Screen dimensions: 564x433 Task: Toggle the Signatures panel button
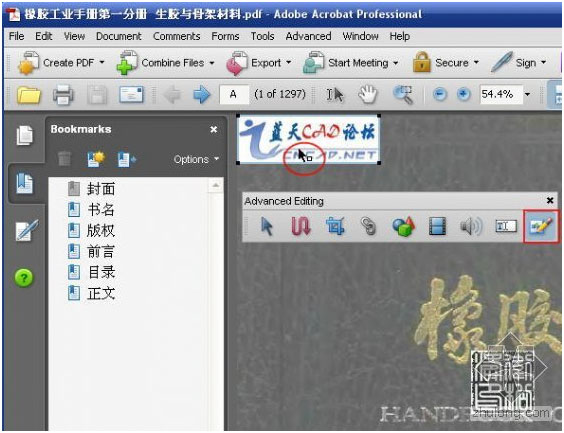26,230
